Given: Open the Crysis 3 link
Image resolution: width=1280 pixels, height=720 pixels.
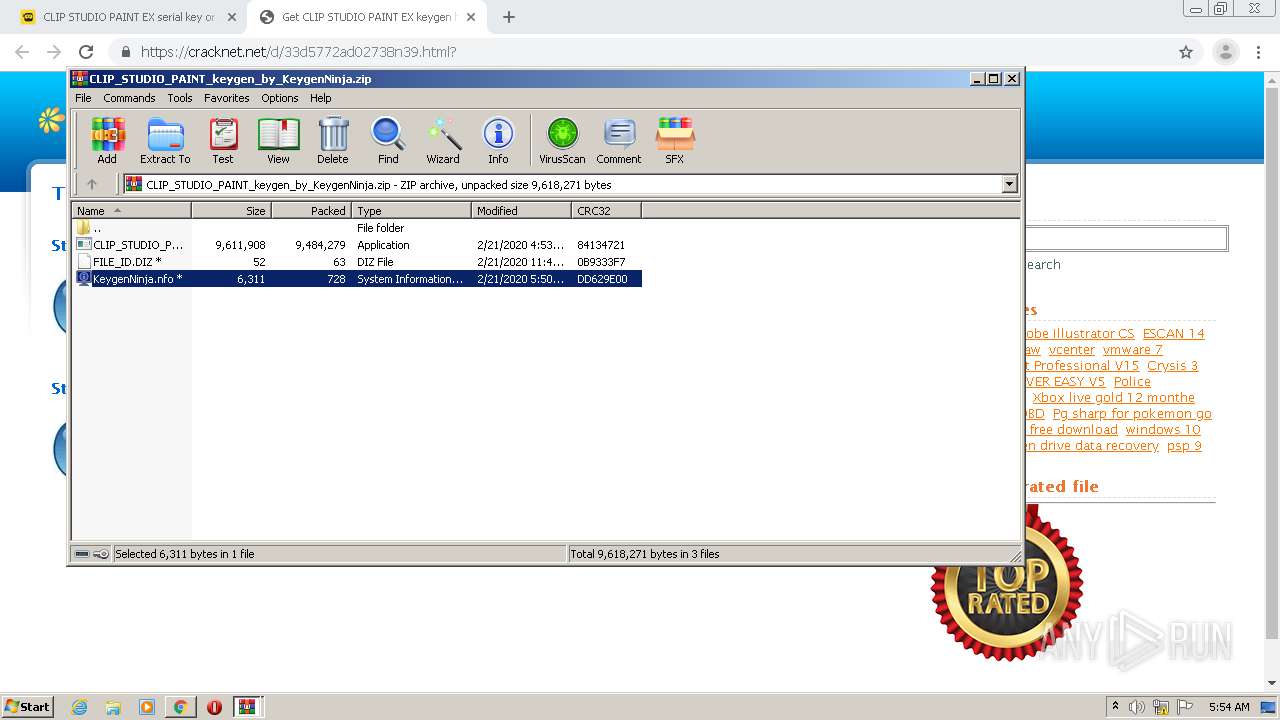Looking at the screenshot, I should tap(1172, 365).
